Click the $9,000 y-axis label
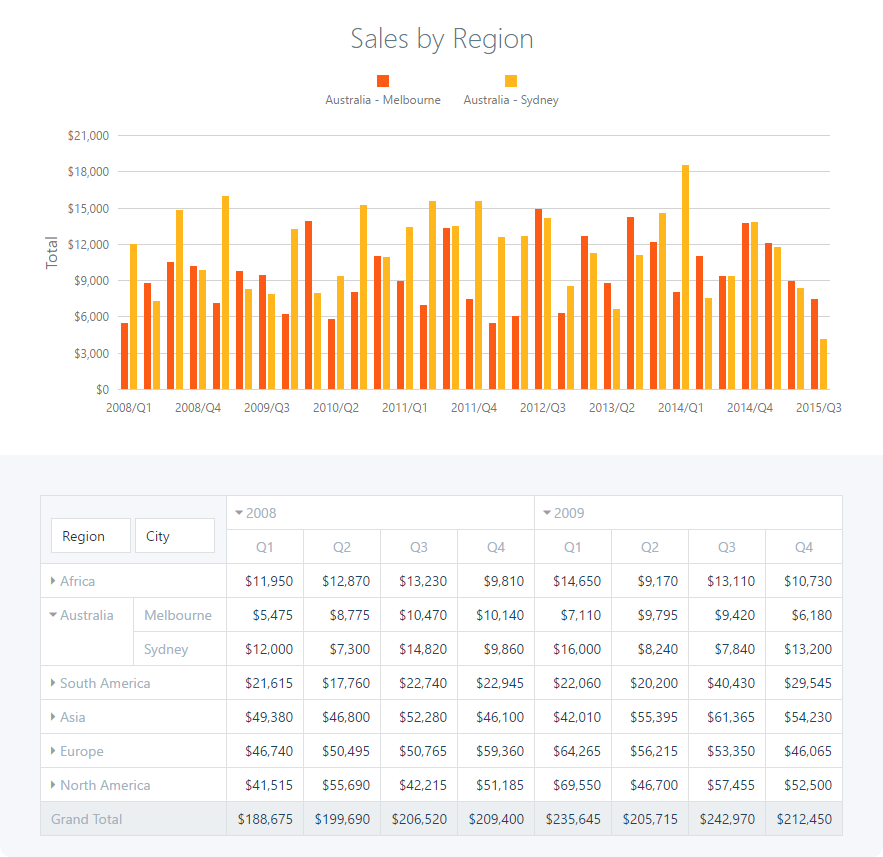The height and width of the screenshot is (857, 883). coord(91,280)
